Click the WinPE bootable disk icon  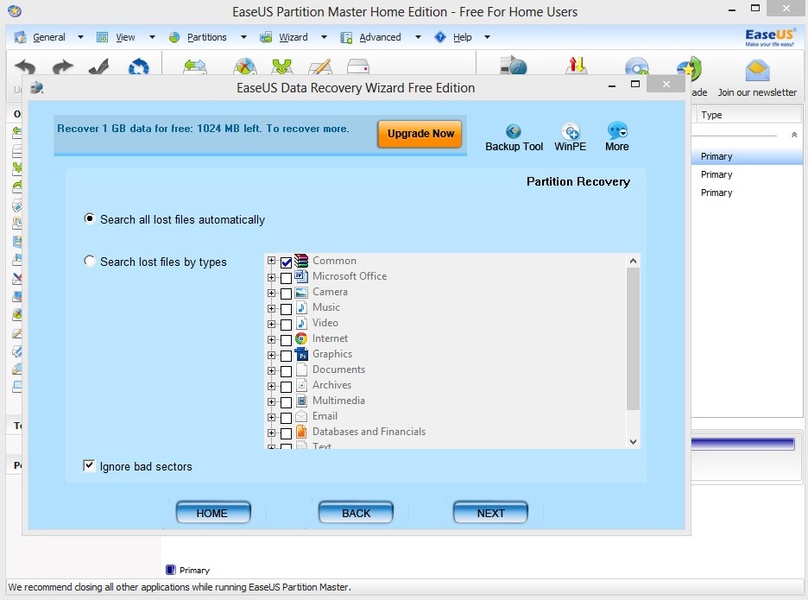pyautogui.click(x=570, y=132)
